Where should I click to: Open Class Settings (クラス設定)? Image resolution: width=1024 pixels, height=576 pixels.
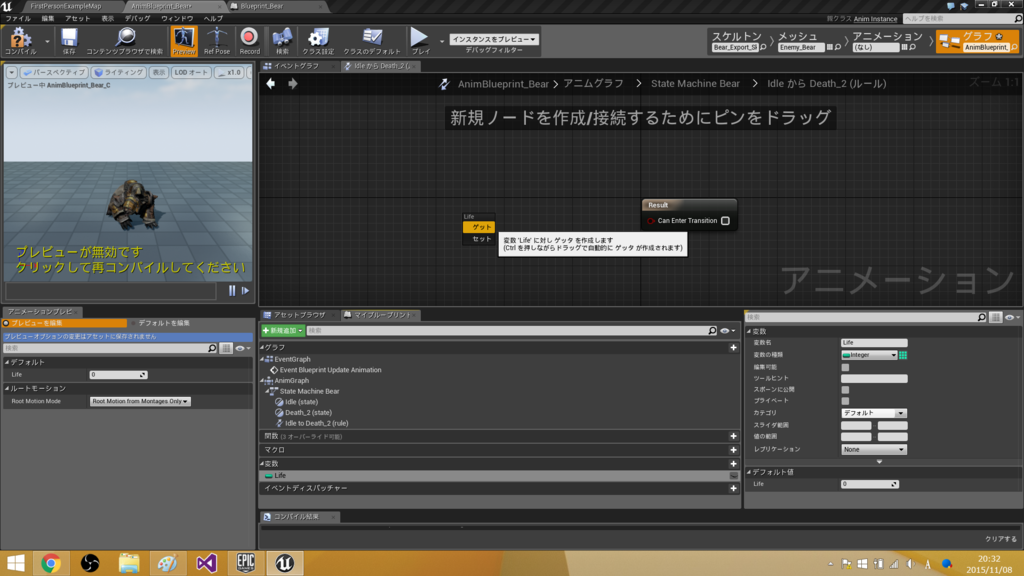[318, 40]
